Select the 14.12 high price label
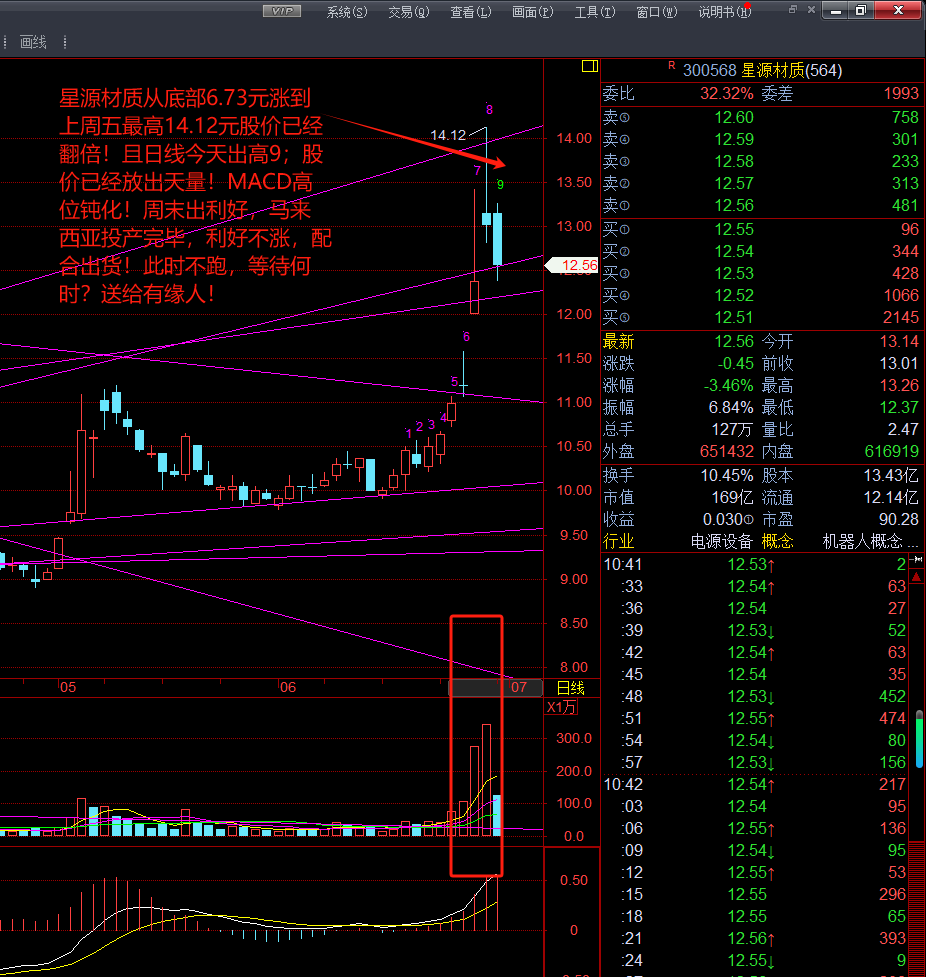 coord(448,135)
